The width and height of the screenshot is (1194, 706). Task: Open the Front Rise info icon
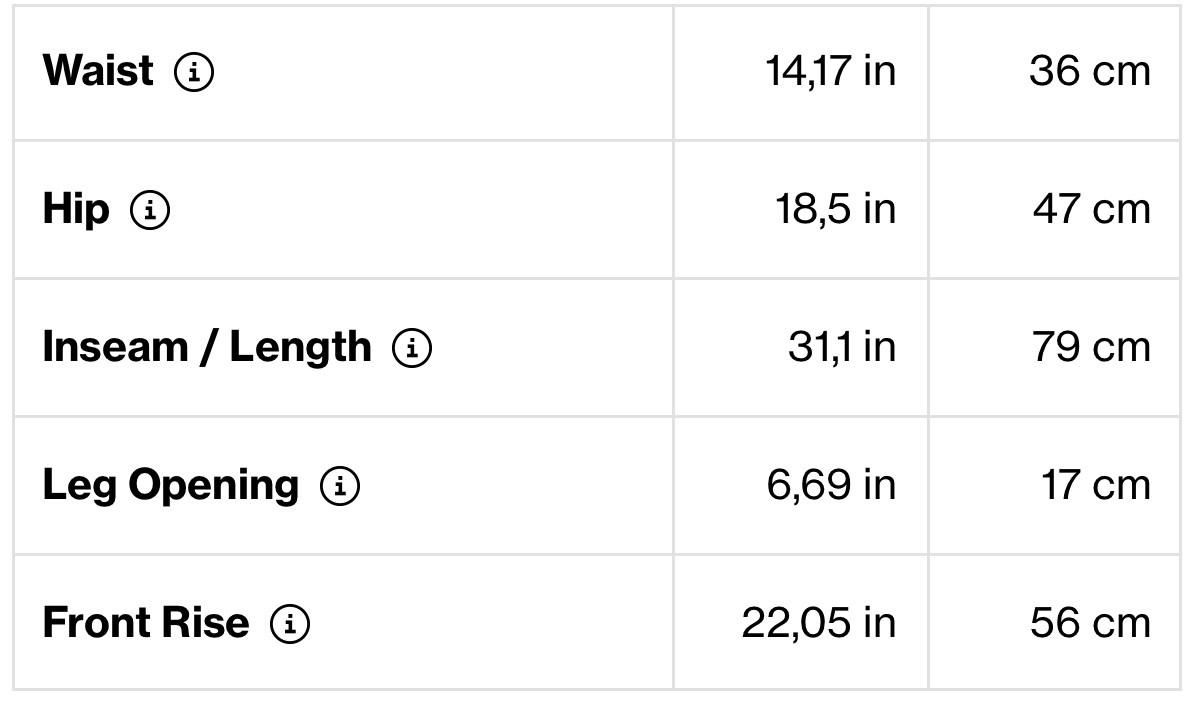pyautogui.click(x=290, y=624)
